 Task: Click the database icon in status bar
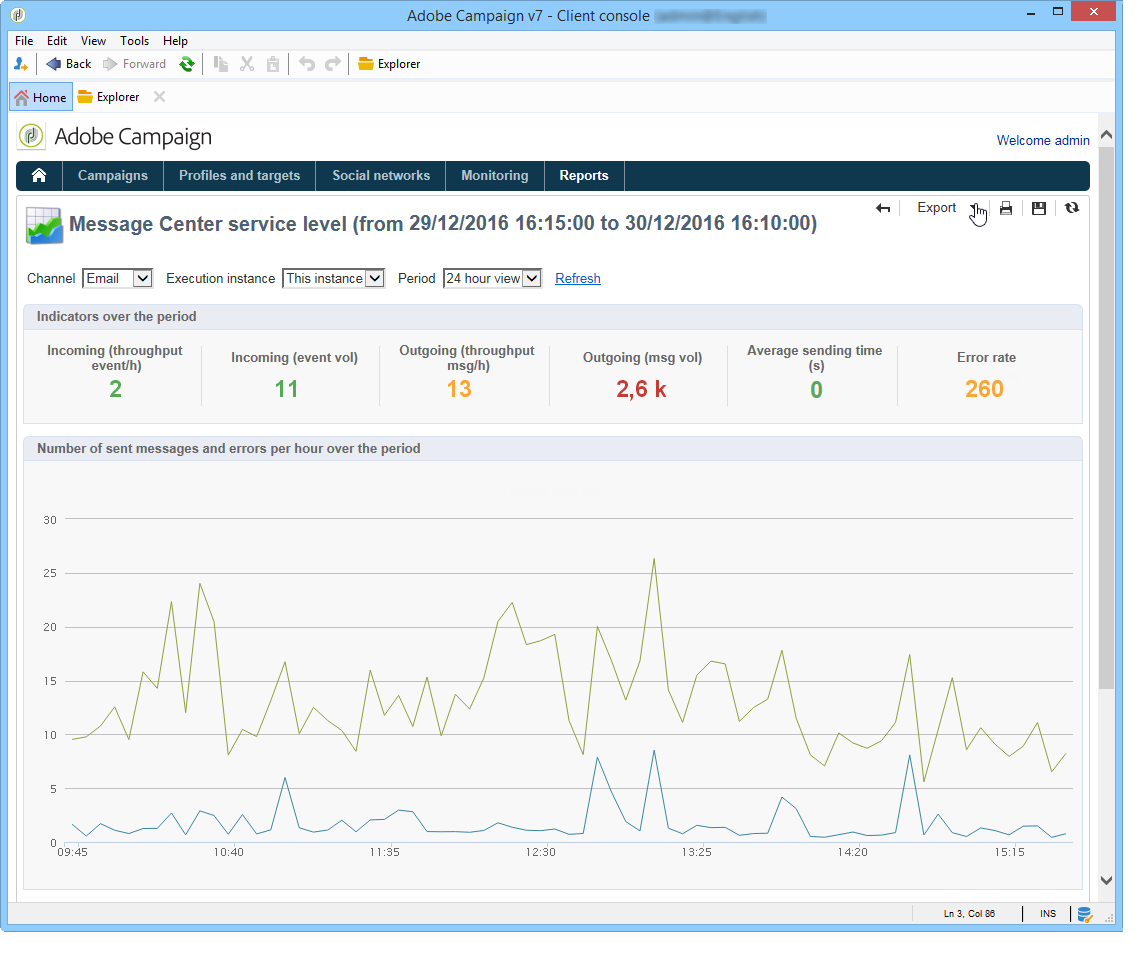[x=1084, y=914]
